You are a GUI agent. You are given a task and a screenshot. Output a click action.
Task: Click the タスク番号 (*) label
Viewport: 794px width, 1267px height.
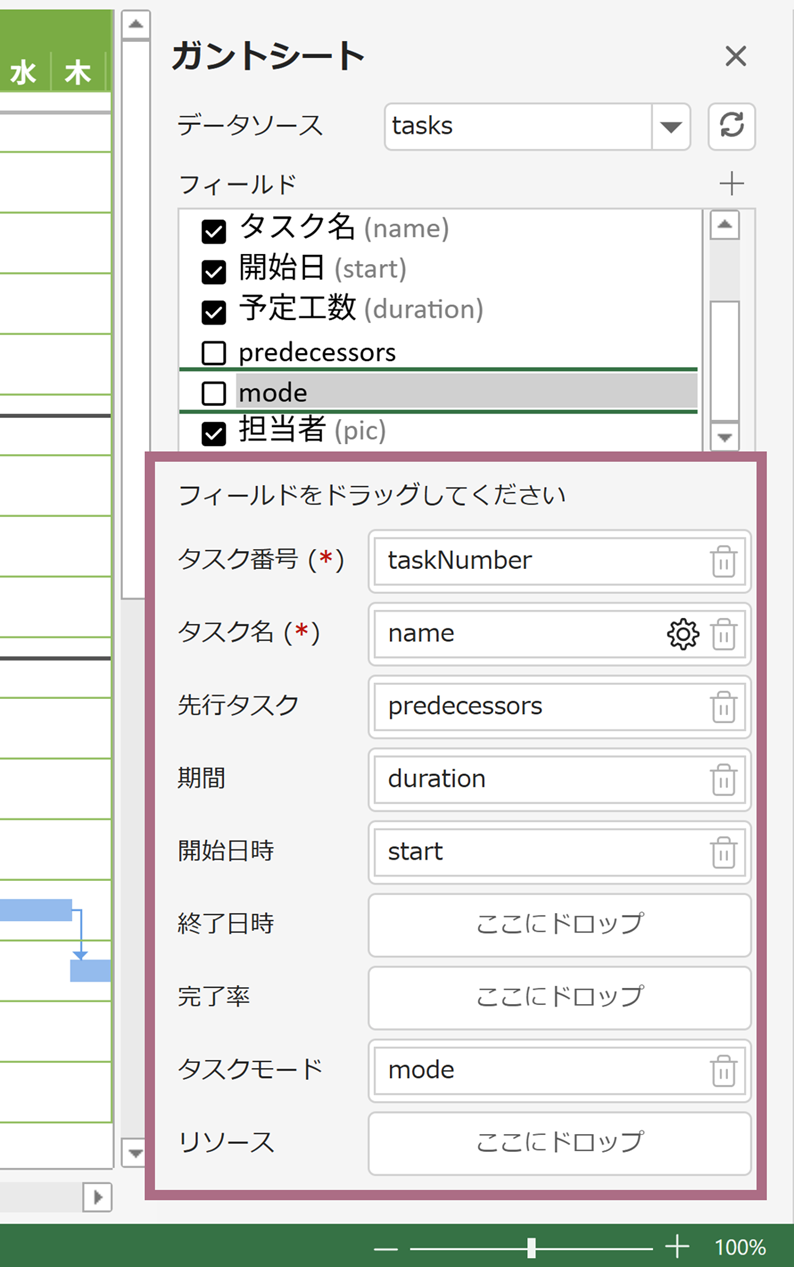point(261,561)
